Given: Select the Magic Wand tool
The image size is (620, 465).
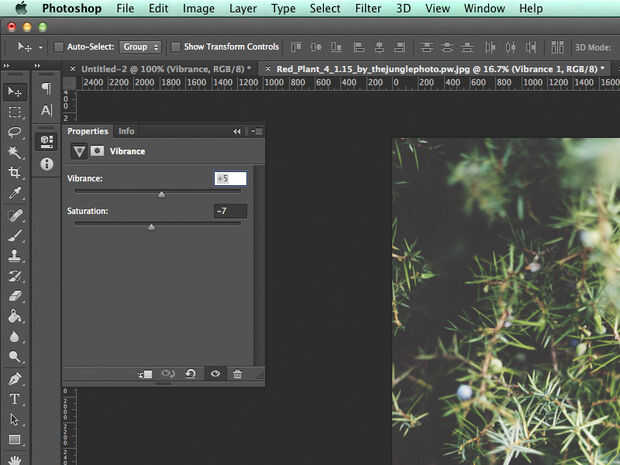Looking at the screenshot, I should pyautogui.click(x=15, y=152).
